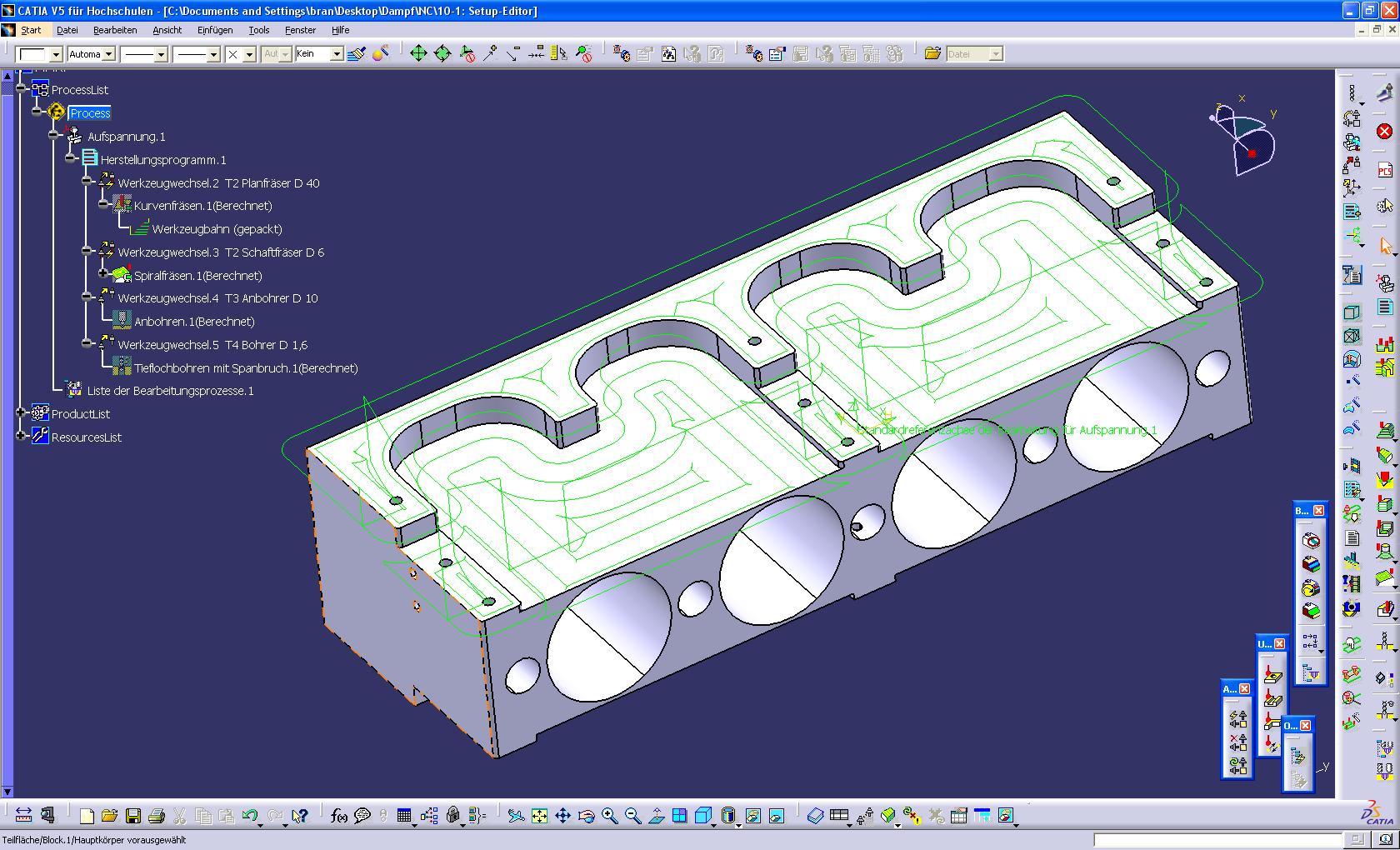This screenshot has height=850, width=1400.
Task: Click the orange arrow select icon
Action: [1384, 246]
